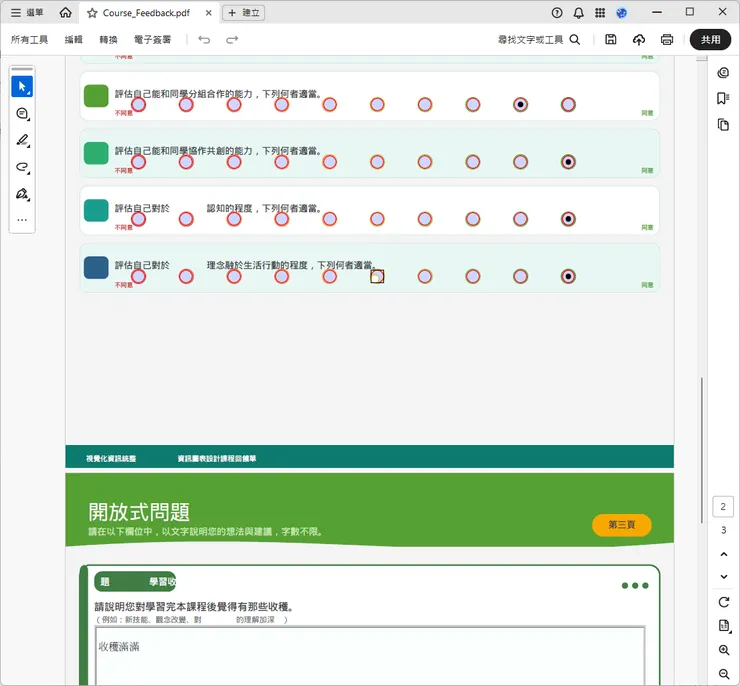Click the 收穫滿滿 text answer field
The height and width of the screenshot is (686, 740).
370,656
